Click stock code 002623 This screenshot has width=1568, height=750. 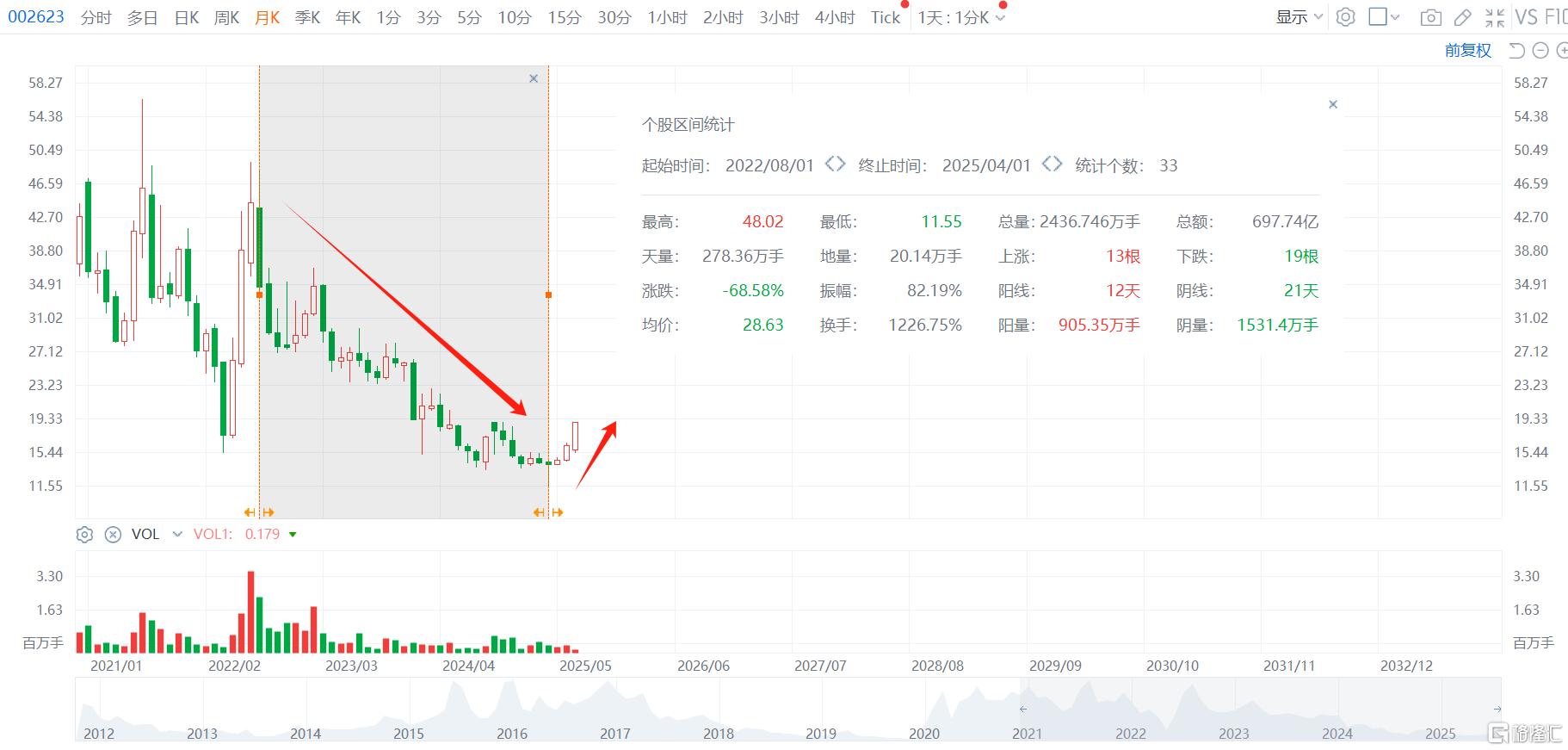(x=36, y=17)
